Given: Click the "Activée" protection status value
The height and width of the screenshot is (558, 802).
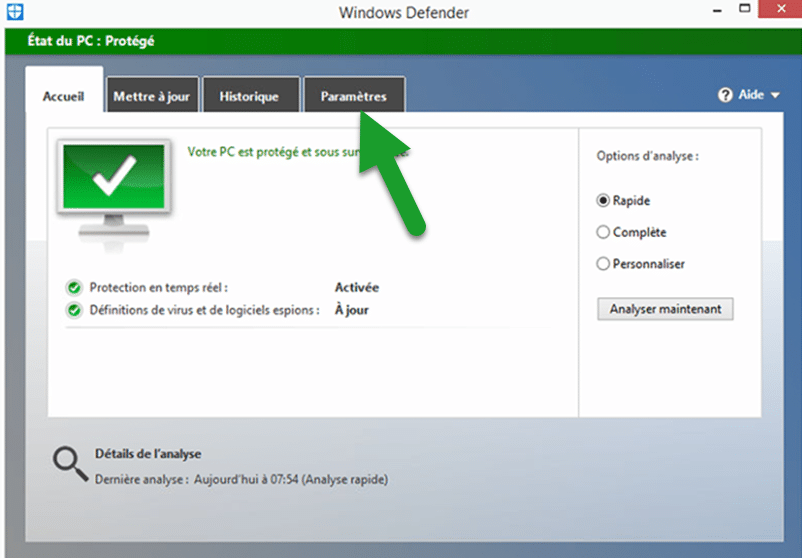Looking at the screenshot, I should 357,287.
